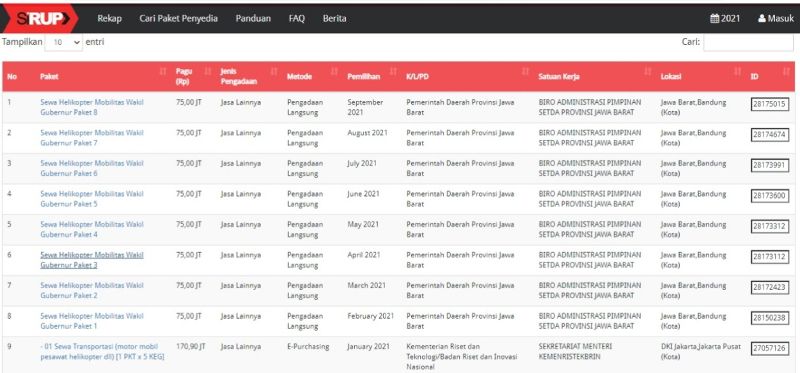Select the February 2021 pemilihan cell
This screenshot has width=800, height=373.
[x=371, y=316]
